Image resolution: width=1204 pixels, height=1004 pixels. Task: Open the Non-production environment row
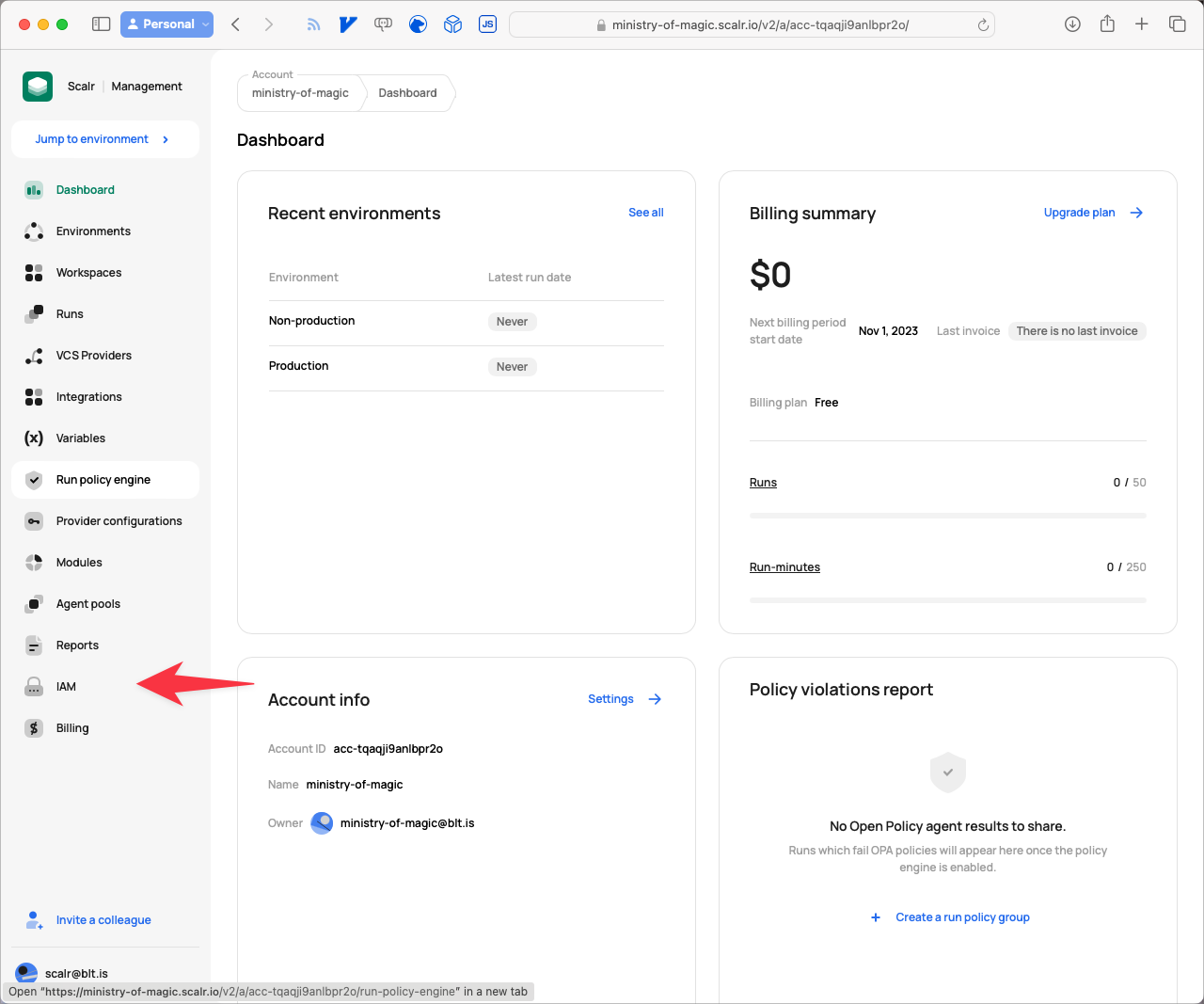(x=467, y=322)
